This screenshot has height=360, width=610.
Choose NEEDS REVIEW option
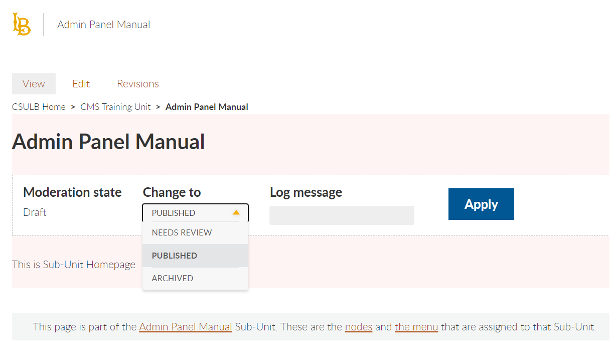click(x=195, y=233)
